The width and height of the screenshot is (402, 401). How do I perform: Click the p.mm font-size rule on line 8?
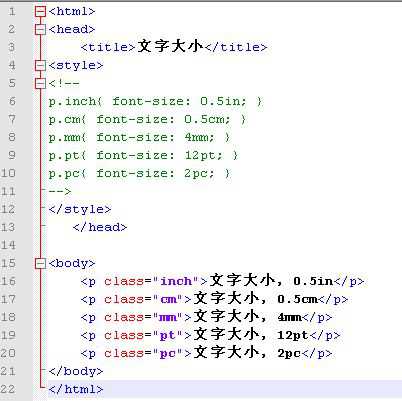(x=139, y=137)
